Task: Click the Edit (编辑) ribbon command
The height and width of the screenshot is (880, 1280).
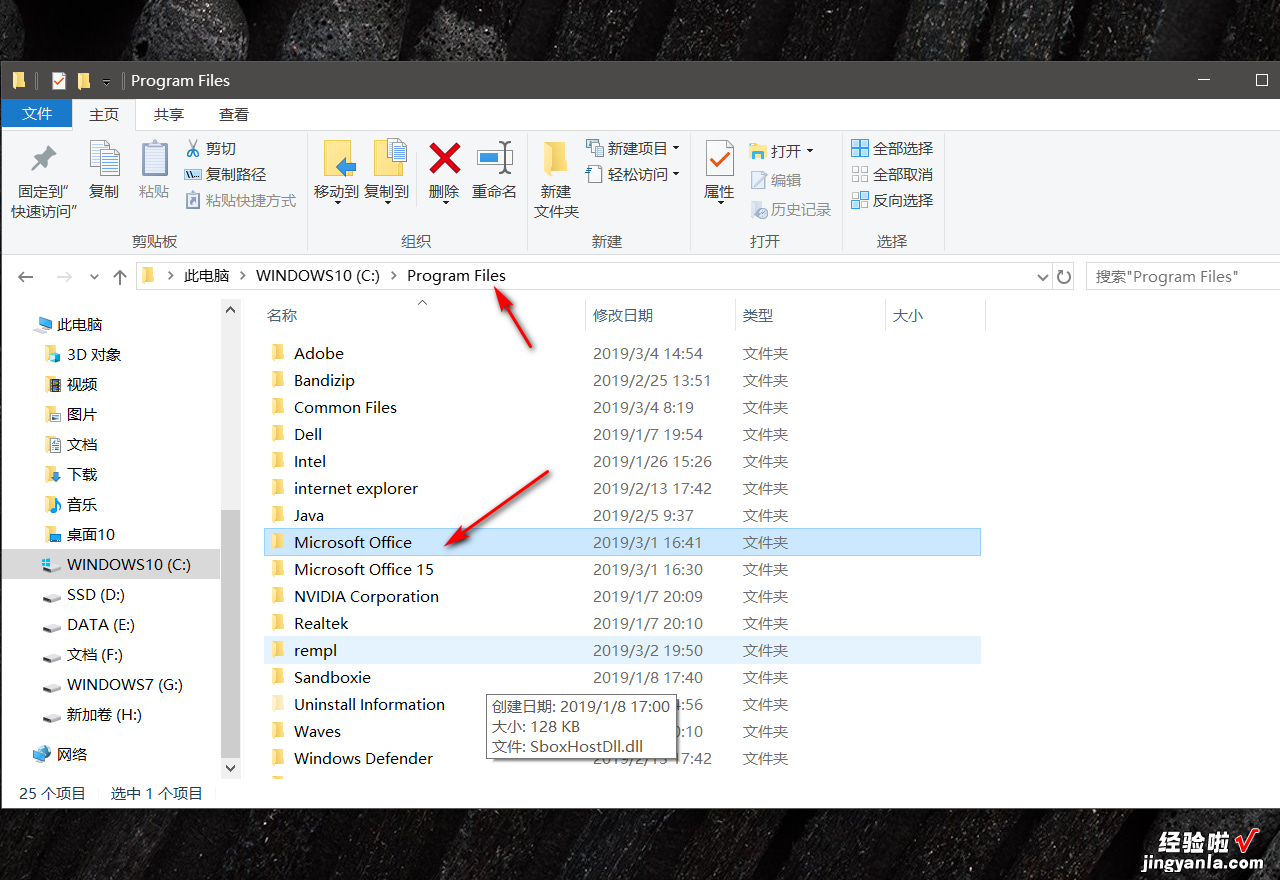Action: point(776,180)
